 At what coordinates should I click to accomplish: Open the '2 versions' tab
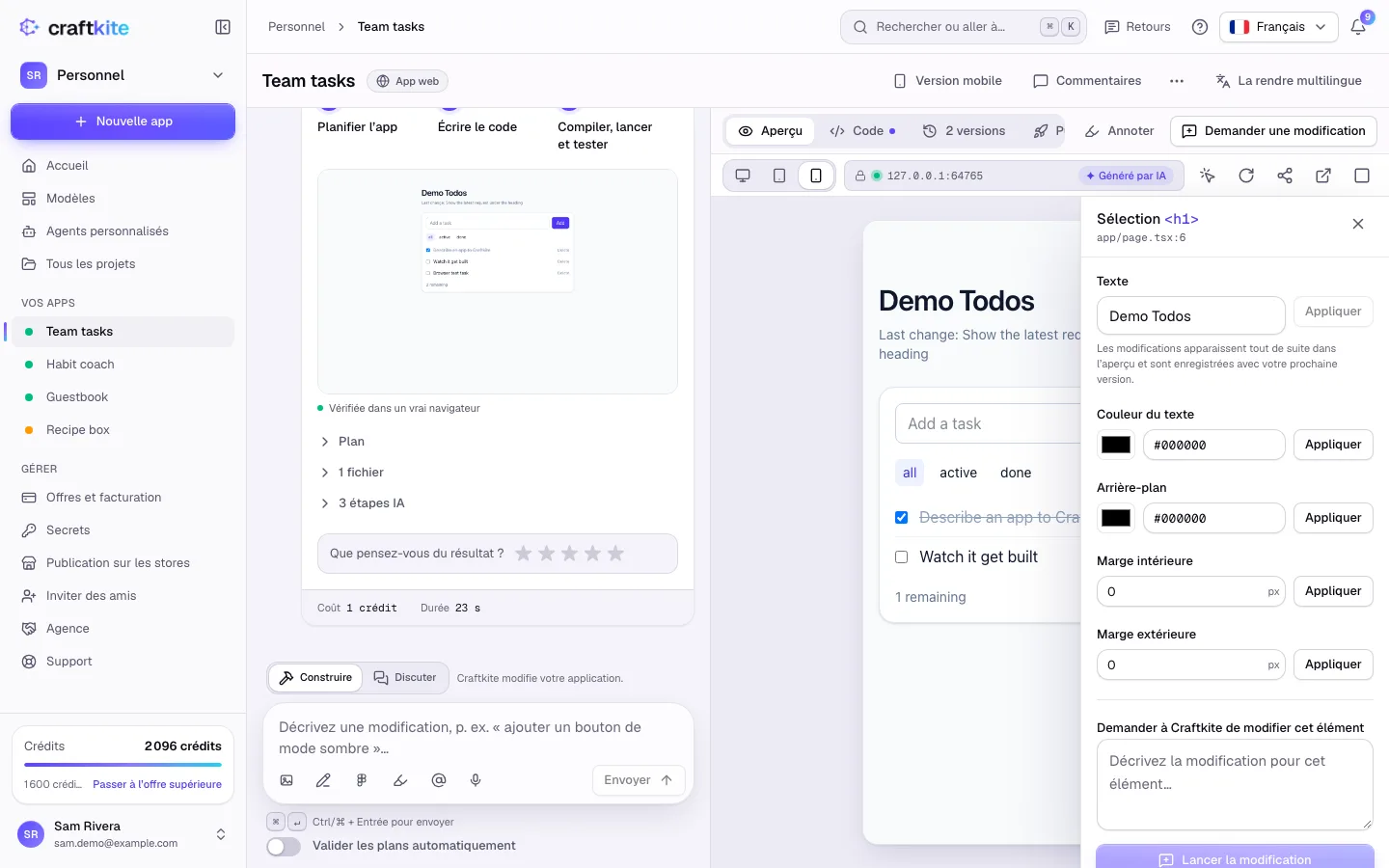point(964,131)
